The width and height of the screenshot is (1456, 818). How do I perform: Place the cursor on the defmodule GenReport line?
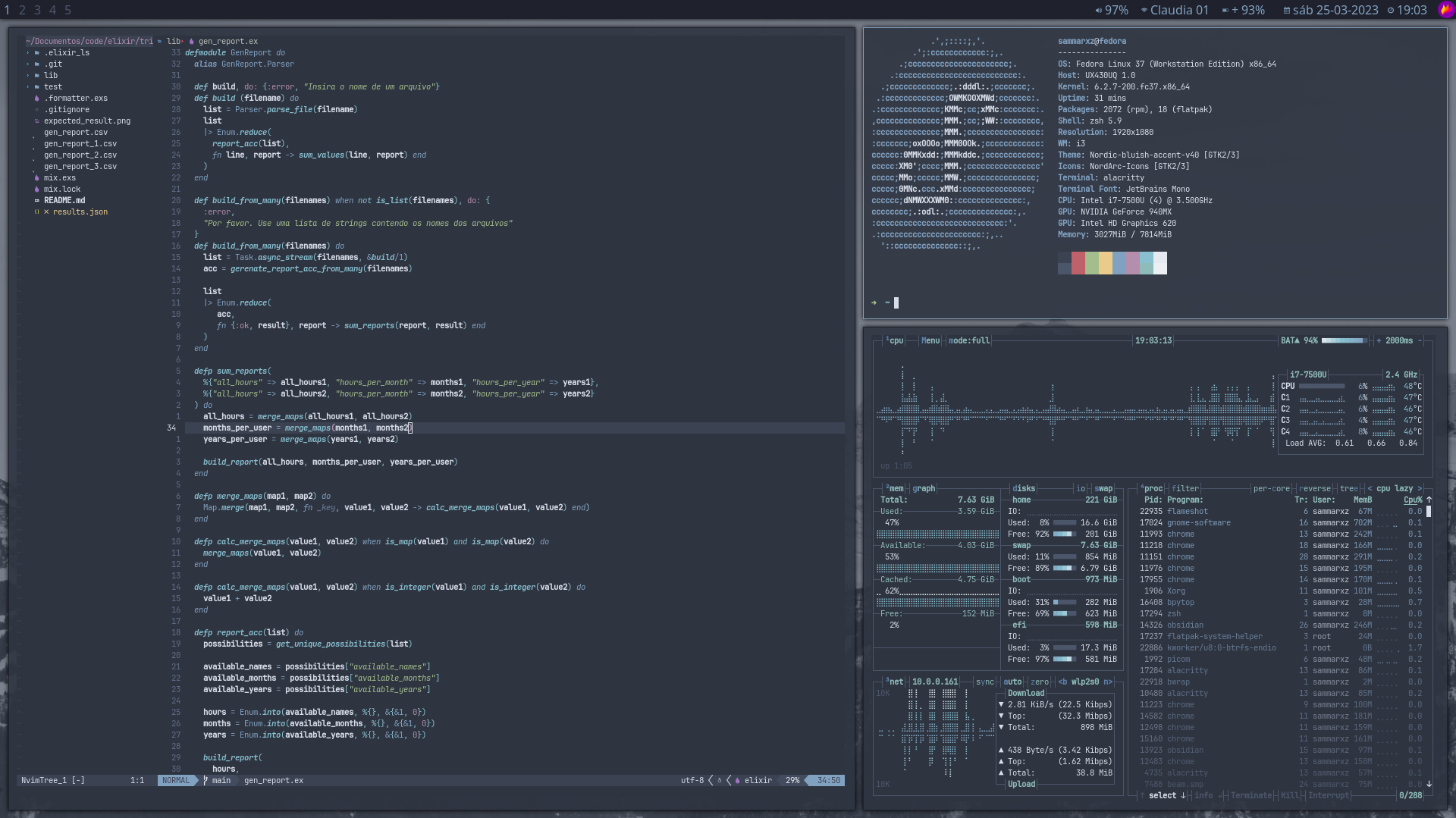coord(235,53)
